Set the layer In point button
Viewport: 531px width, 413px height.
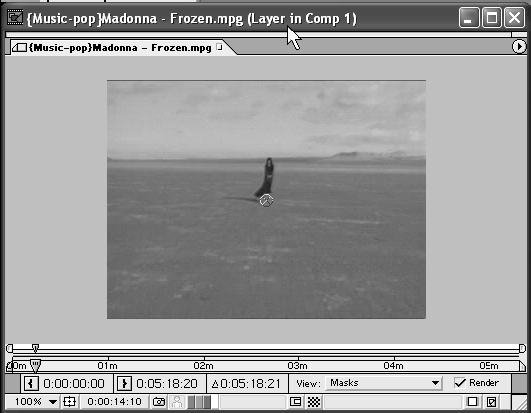31,384
